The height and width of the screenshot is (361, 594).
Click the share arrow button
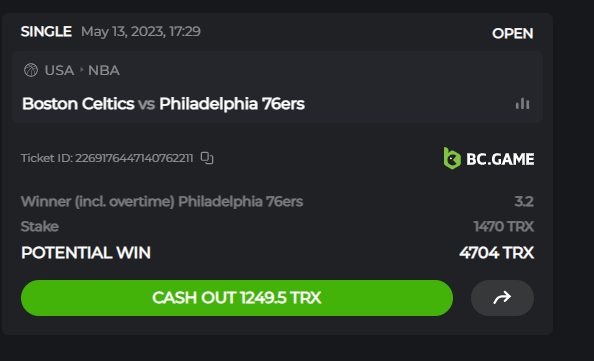[x=502, y=298]
